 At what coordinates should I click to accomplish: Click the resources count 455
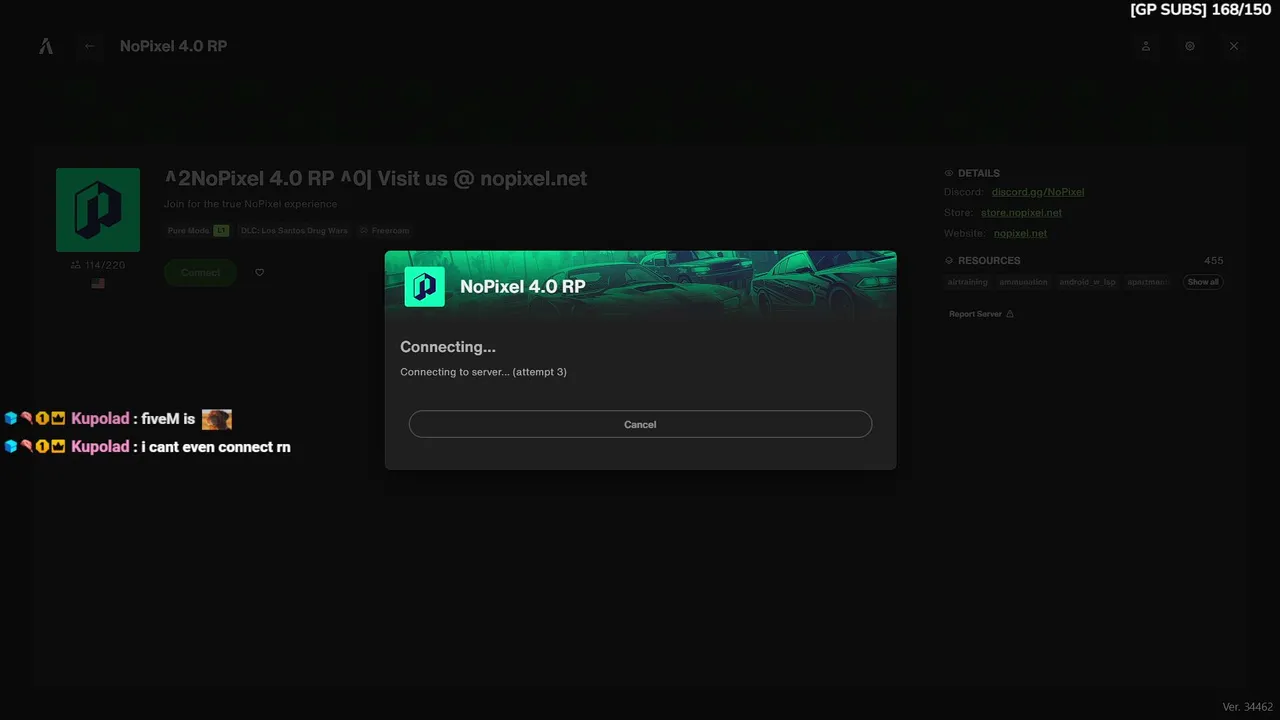click(1213, 260)
